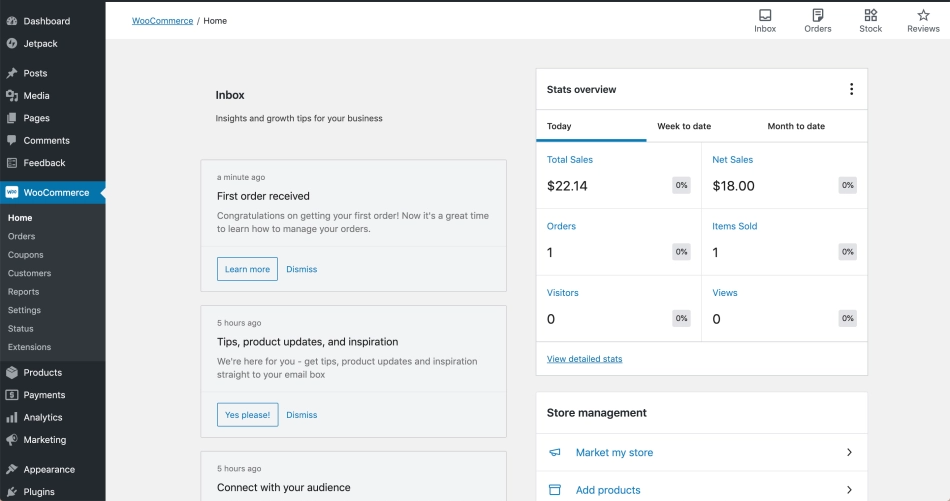Viewport: 950px width, 501px height.
Task: Click the $22.14 total sales value
Action: coord(567,186)
